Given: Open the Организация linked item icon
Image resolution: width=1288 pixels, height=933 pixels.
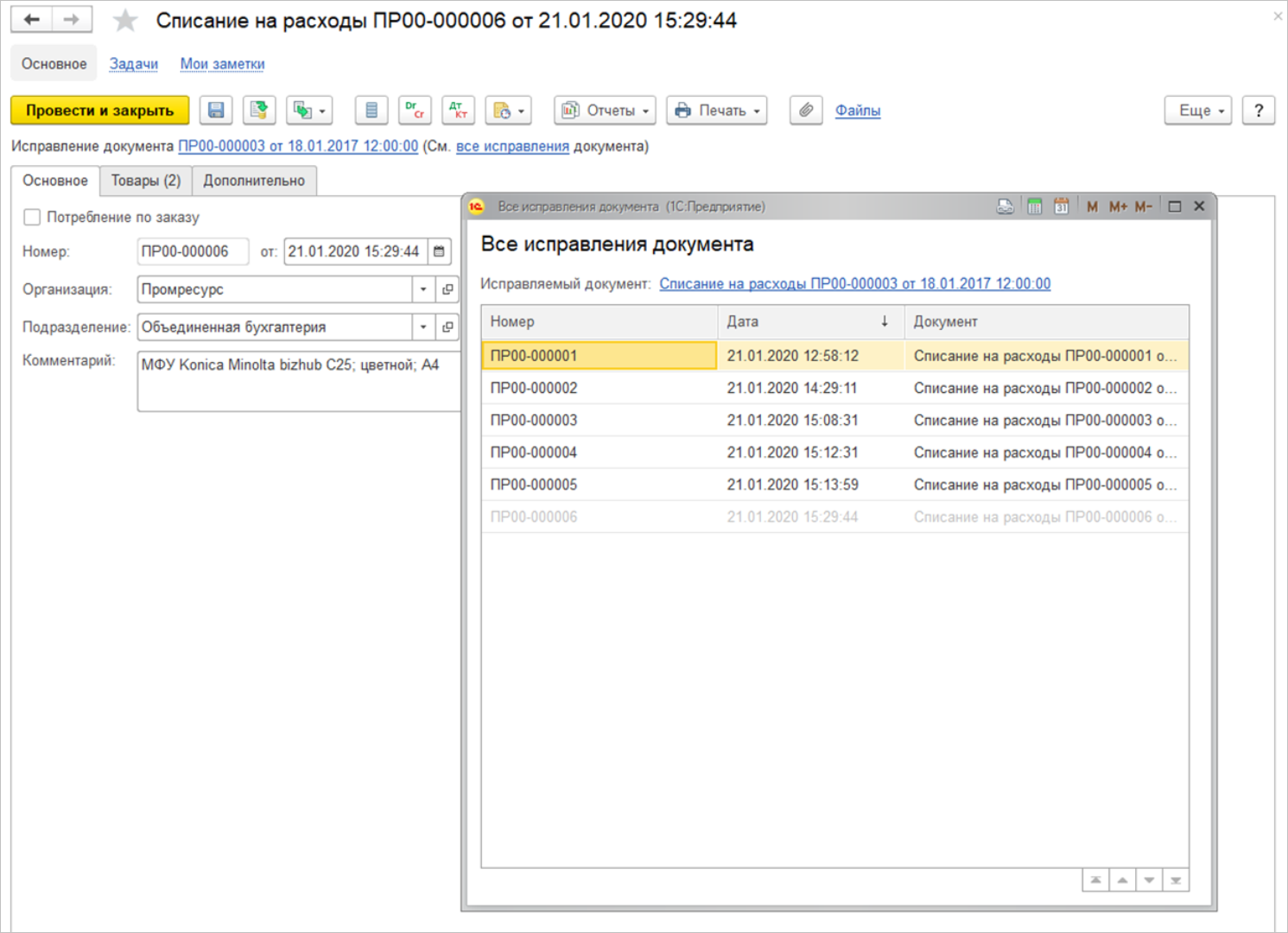Looking at the screenshot, I should (x=447, y=289).
